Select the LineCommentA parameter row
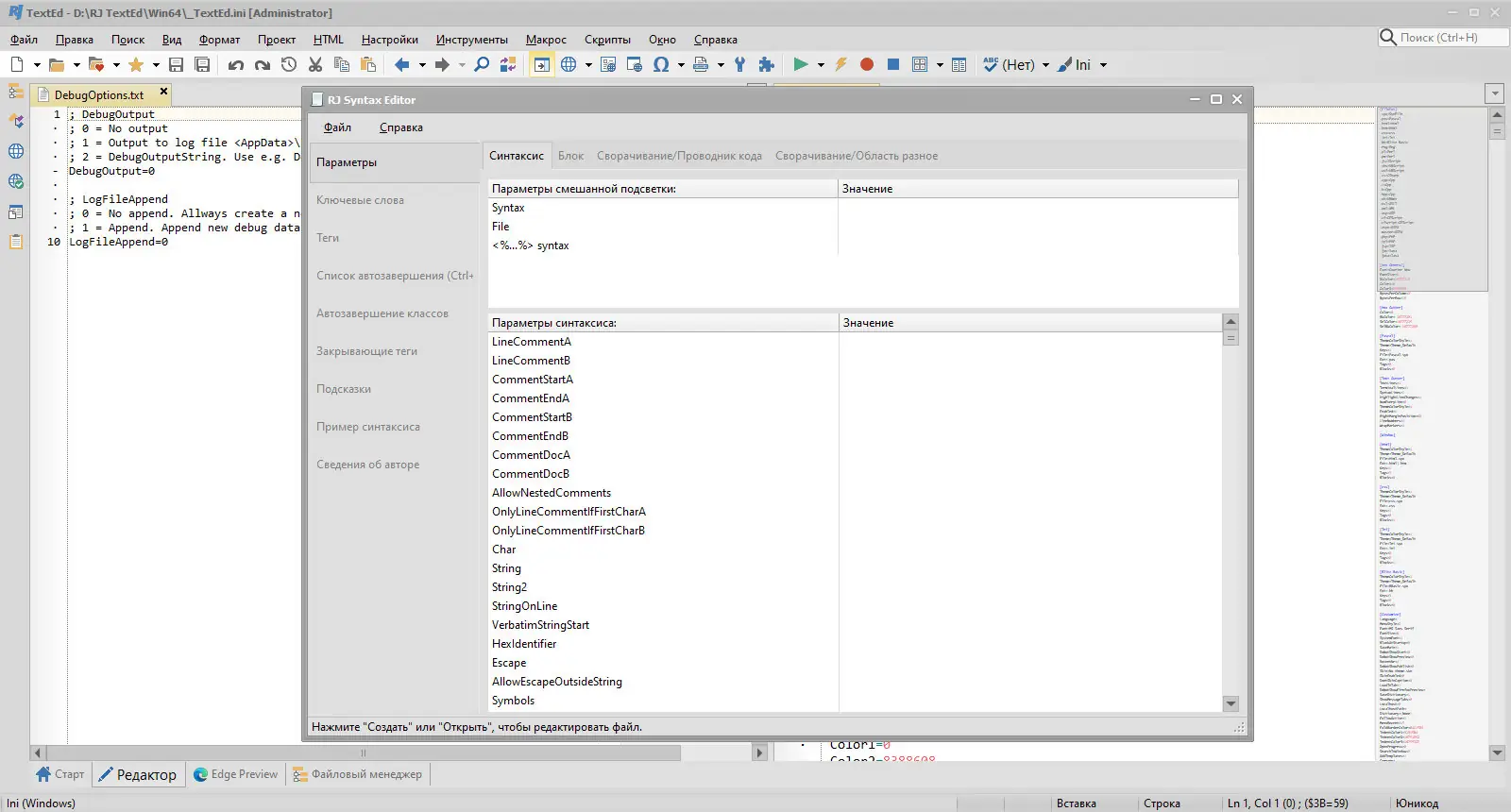Viewport: 1511px width, 812px height. [855, 342]
